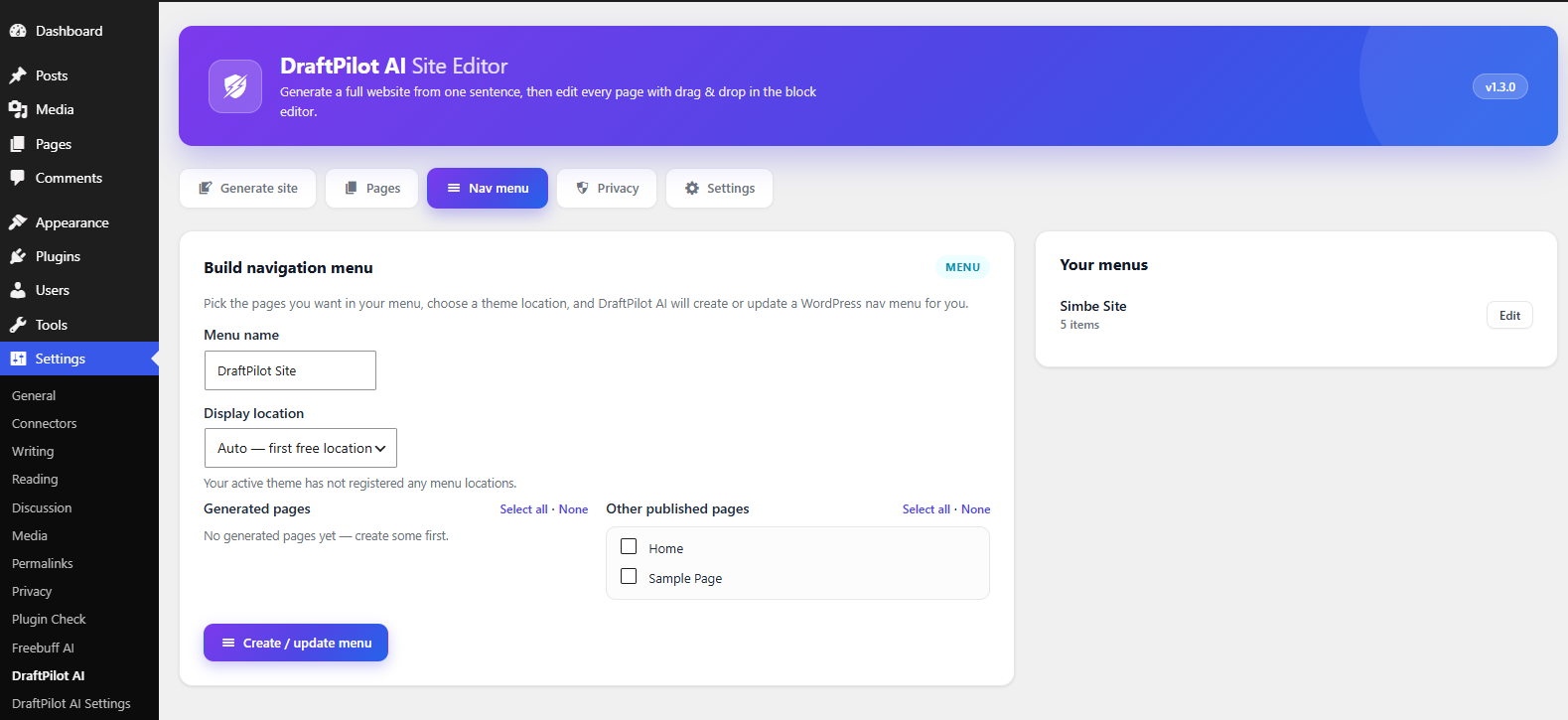
Task: Check the Home page checkbox
Action: [629, 546]
